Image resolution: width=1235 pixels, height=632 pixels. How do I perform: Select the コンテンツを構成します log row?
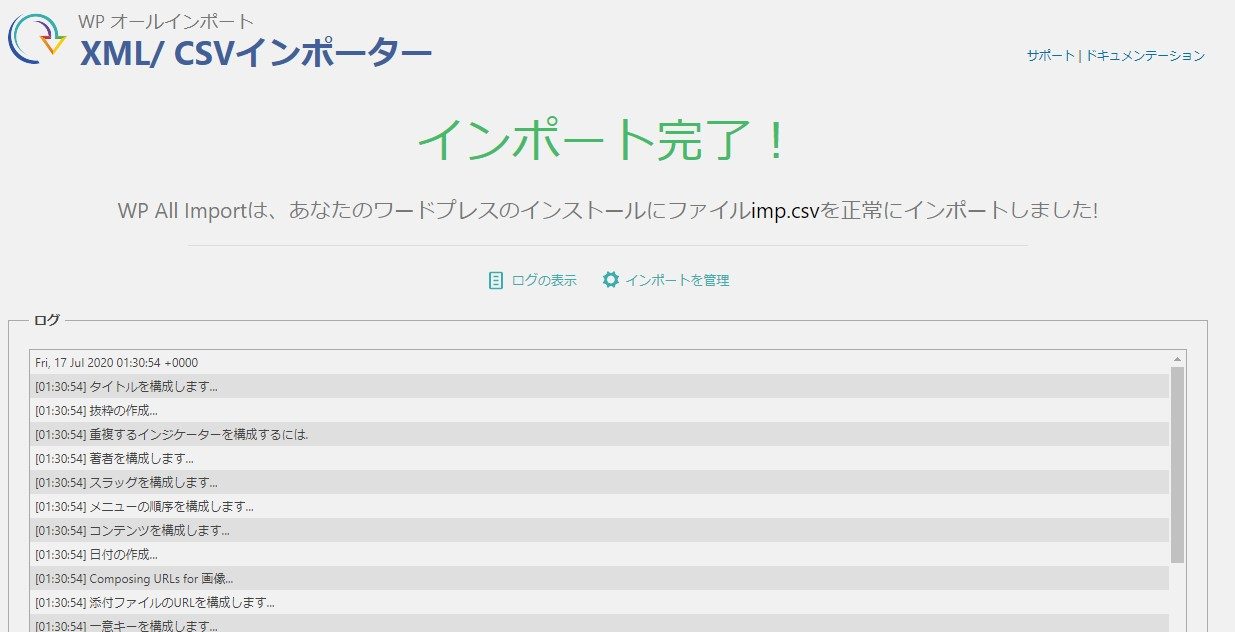599,530
